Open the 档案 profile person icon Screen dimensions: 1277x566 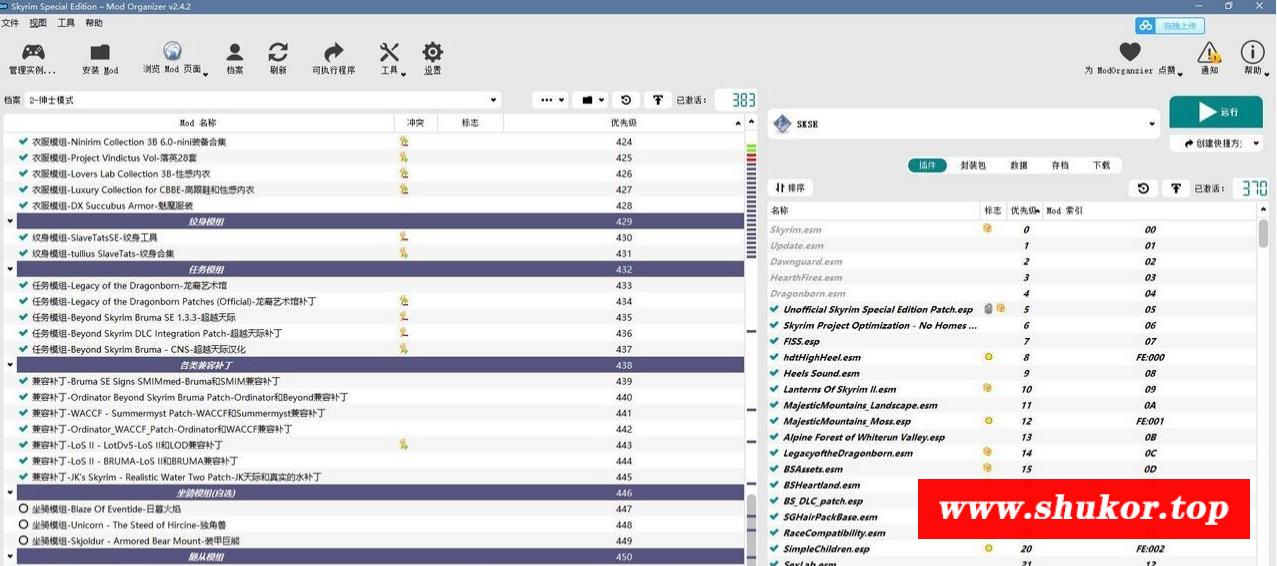(x=234, y=52)
